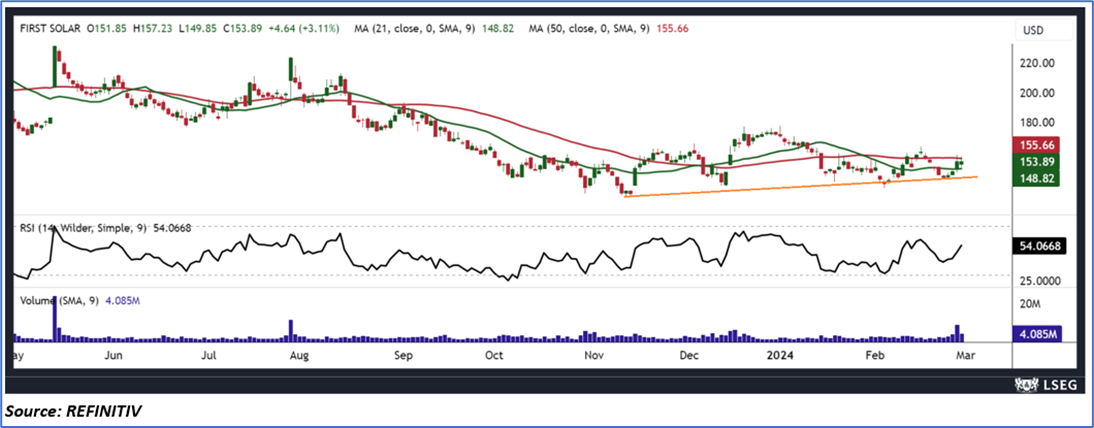Click the 153.89 current price label

pyautogui.click(x=1037, y=162)
